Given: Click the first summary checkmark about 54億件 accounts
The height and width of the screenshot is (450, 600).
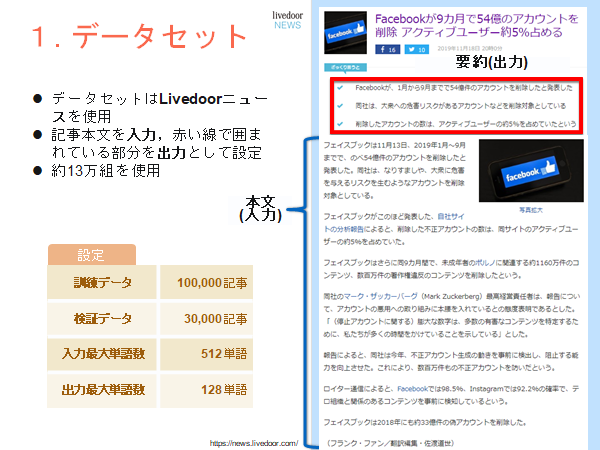Looking at the screenshot, I should pyautogui.click(x=340, y=88).
